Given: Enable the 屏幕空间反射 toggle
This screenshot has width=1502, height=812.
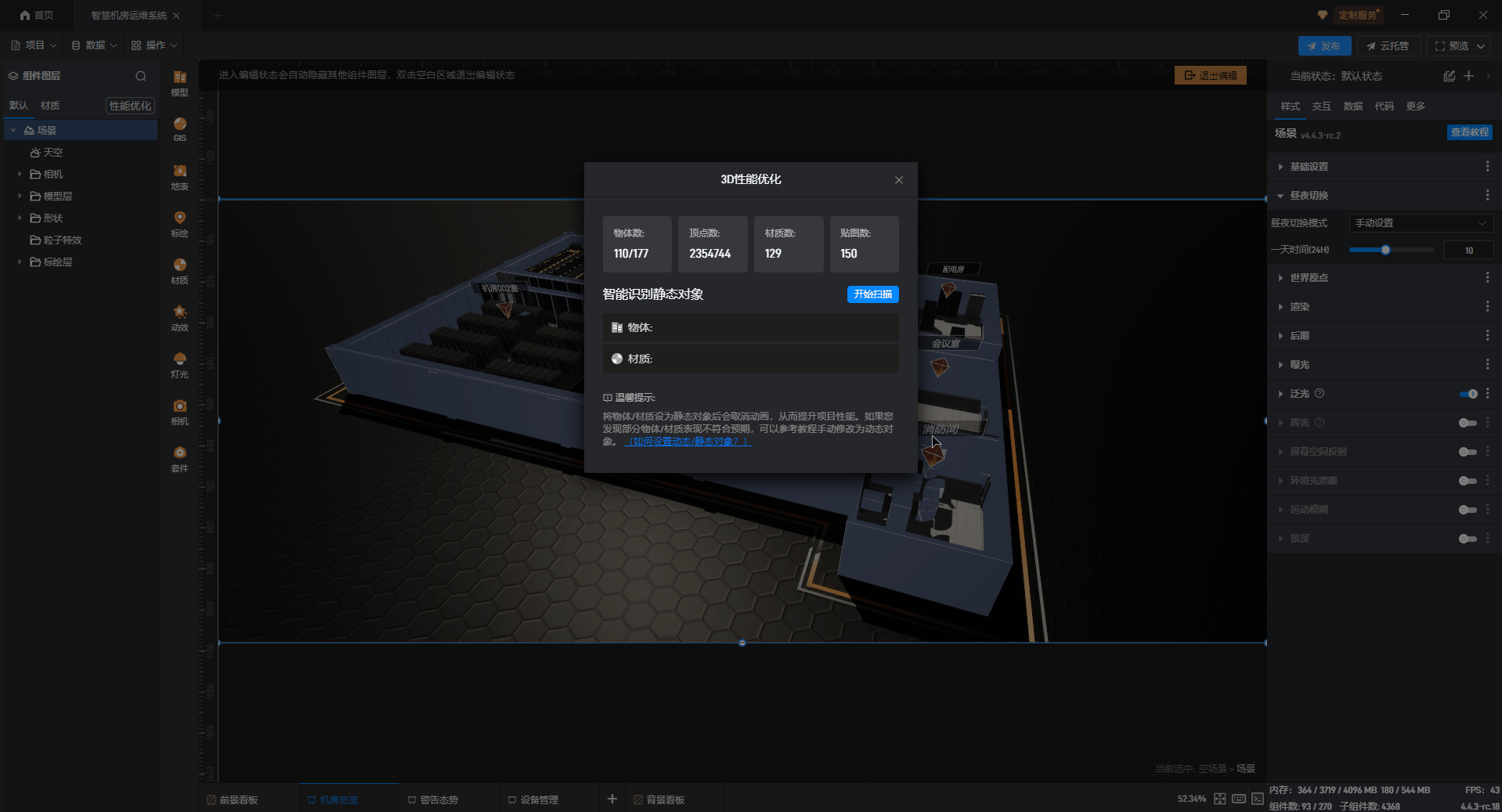Looking at the screenshot, I should point(1468,452).
